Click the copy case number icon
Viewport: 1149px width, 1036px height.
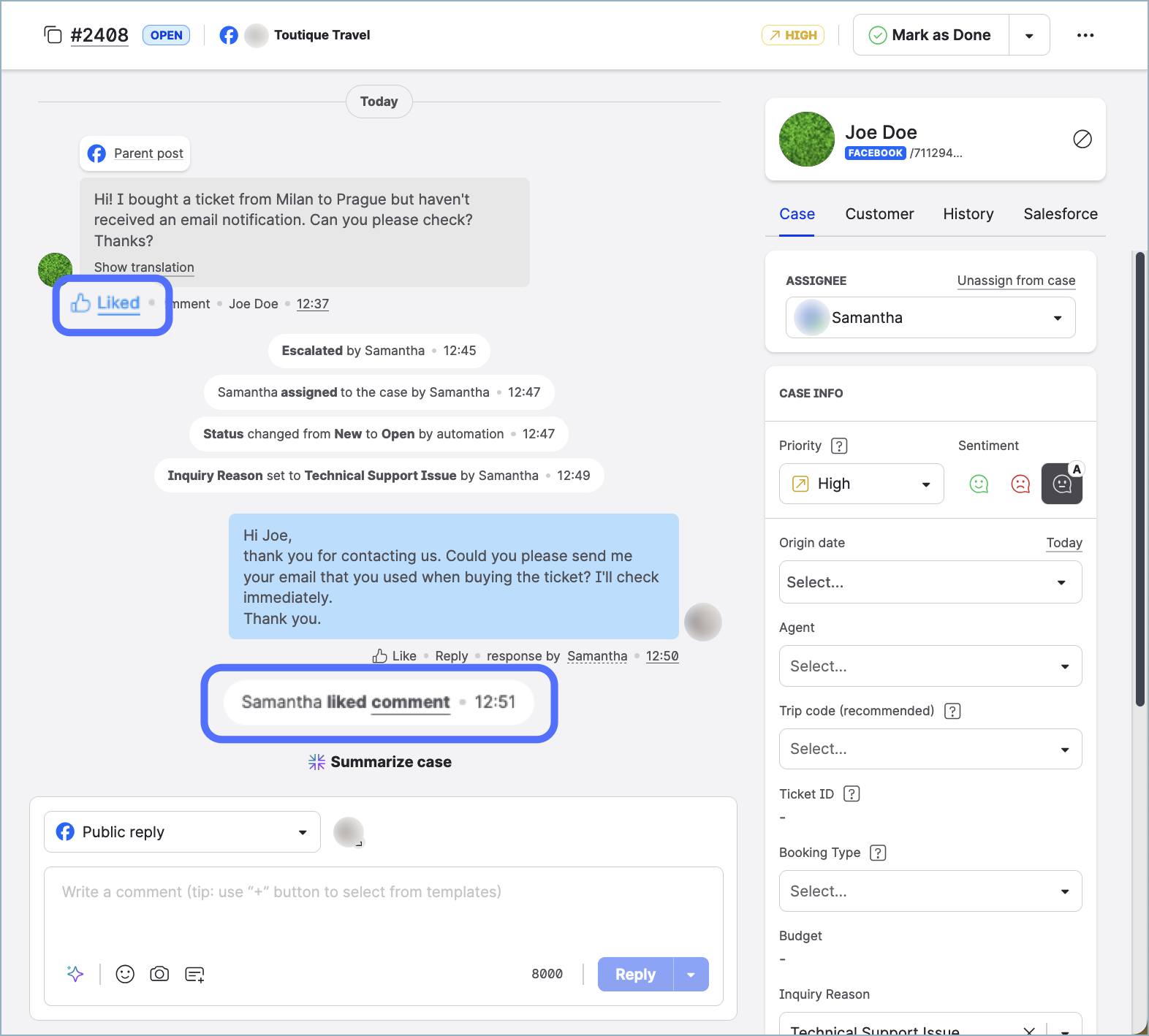tap(53, 35)
